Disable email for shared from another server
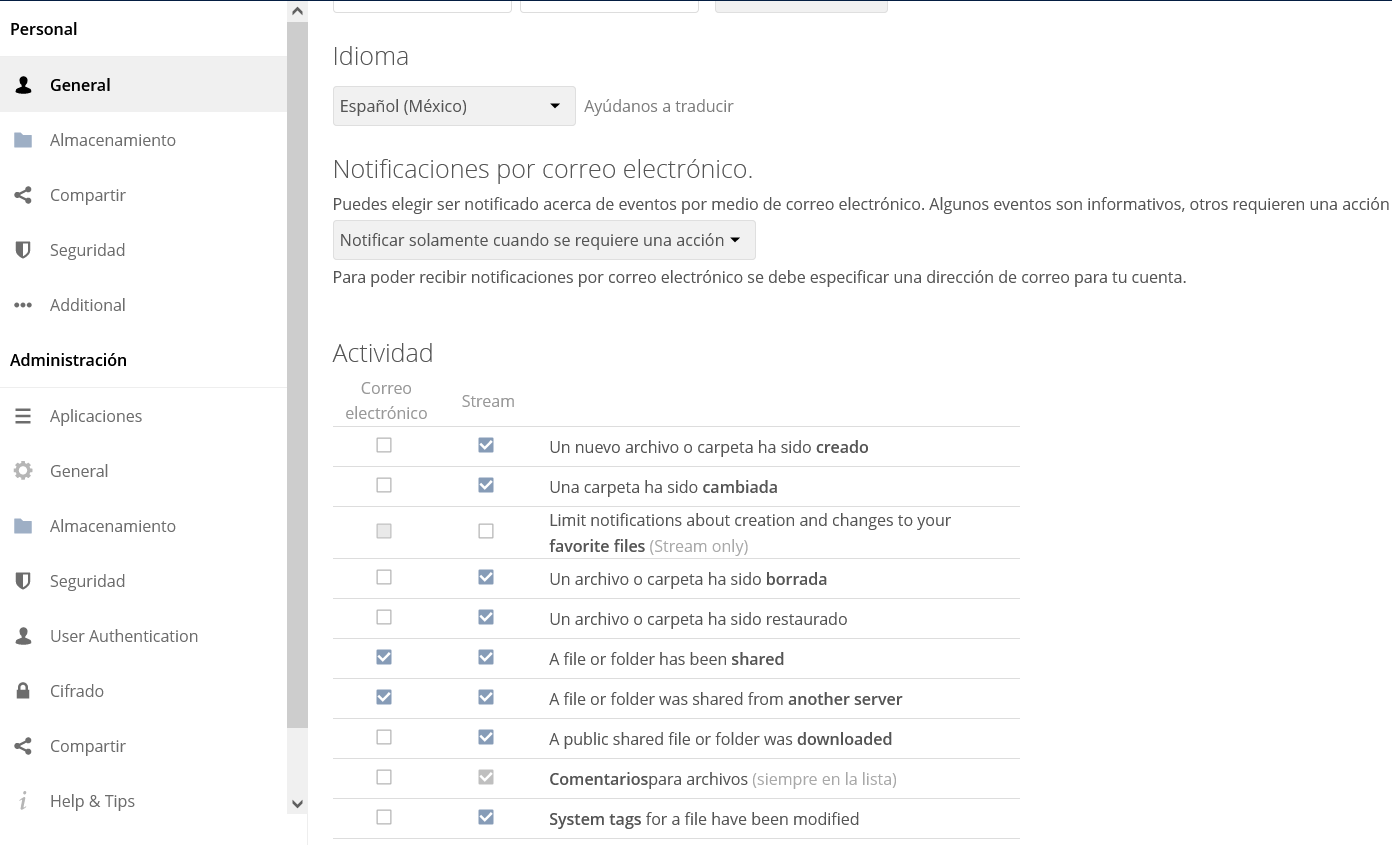The image size is (1392, 845). [x=384, y=697]
